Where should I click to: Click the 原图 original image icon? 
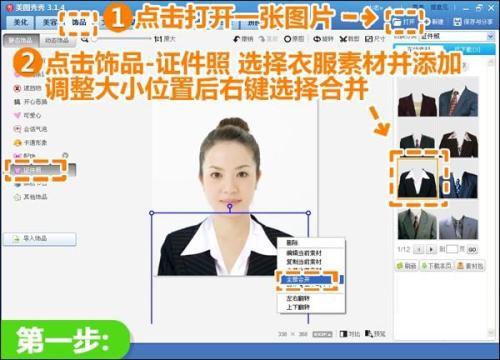pos(287,39)
